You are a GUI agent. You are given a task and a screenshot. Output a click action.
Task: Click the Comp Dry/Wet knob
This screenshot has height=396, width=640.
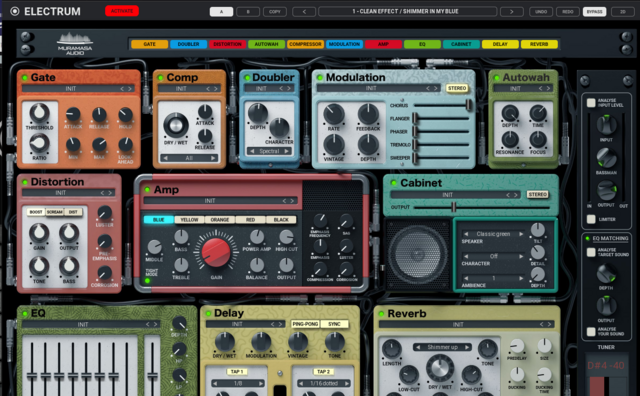[176, 125]
